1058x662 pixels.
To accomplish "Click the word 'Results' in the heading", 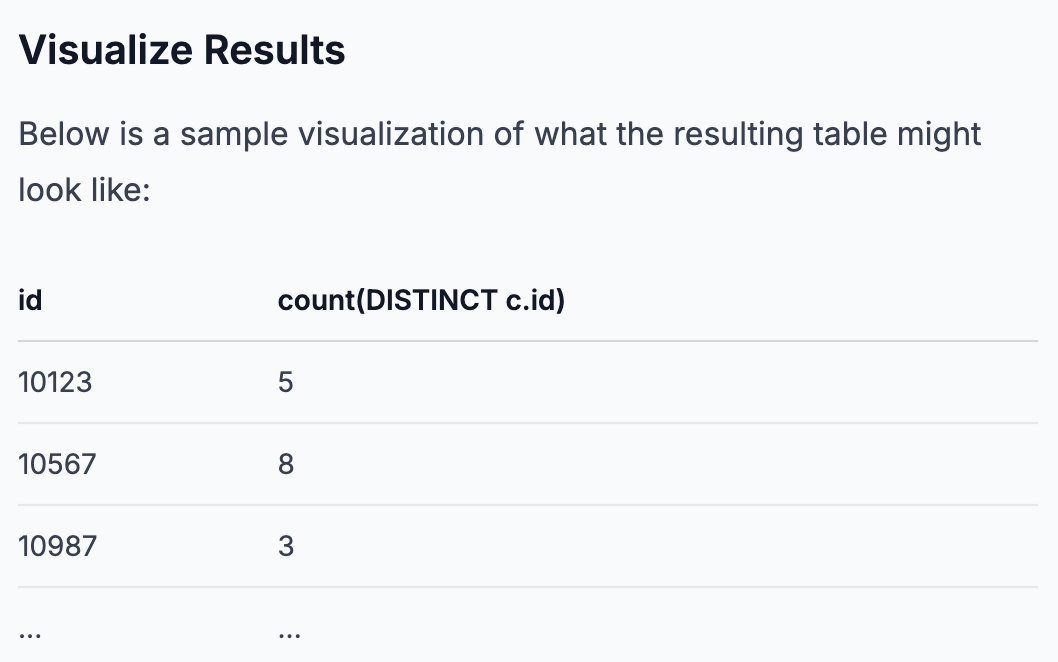I will pos(275,50).
